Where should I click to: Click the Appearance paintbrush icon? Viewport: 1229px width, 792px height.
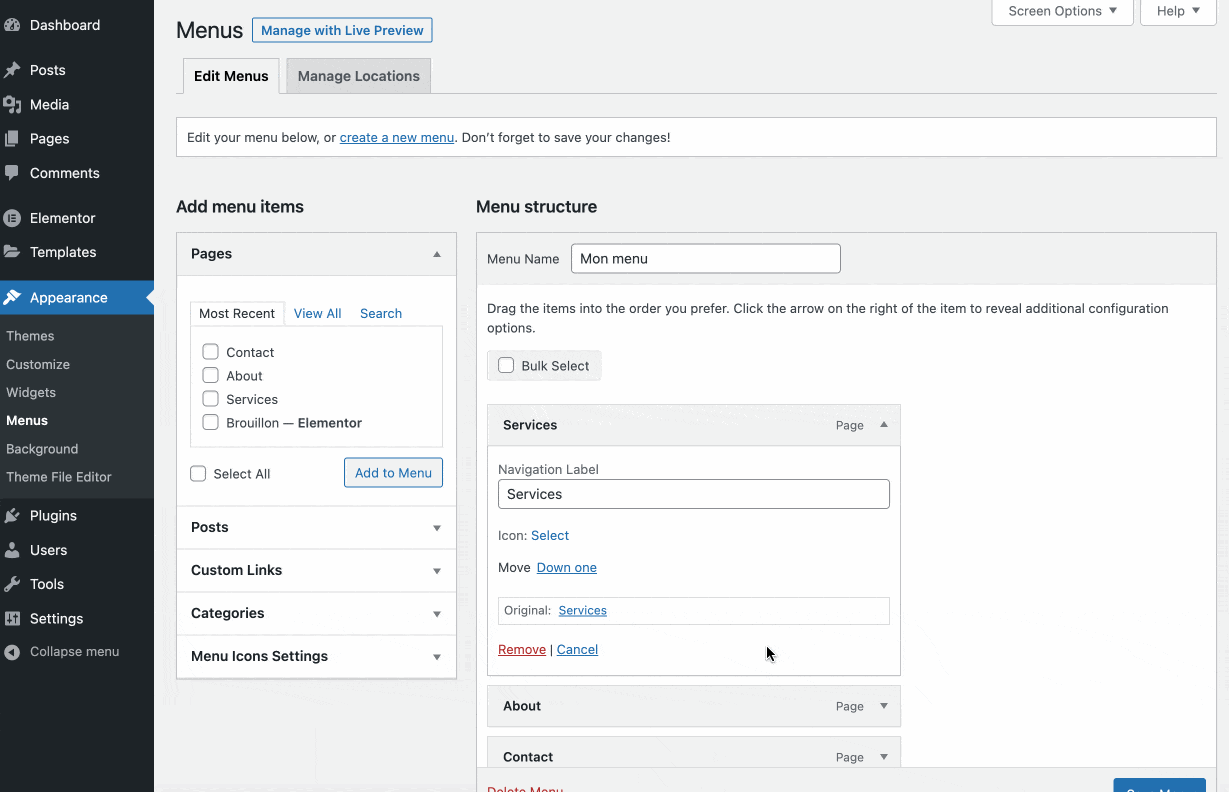pyautogui.click(x=12, y=298)
